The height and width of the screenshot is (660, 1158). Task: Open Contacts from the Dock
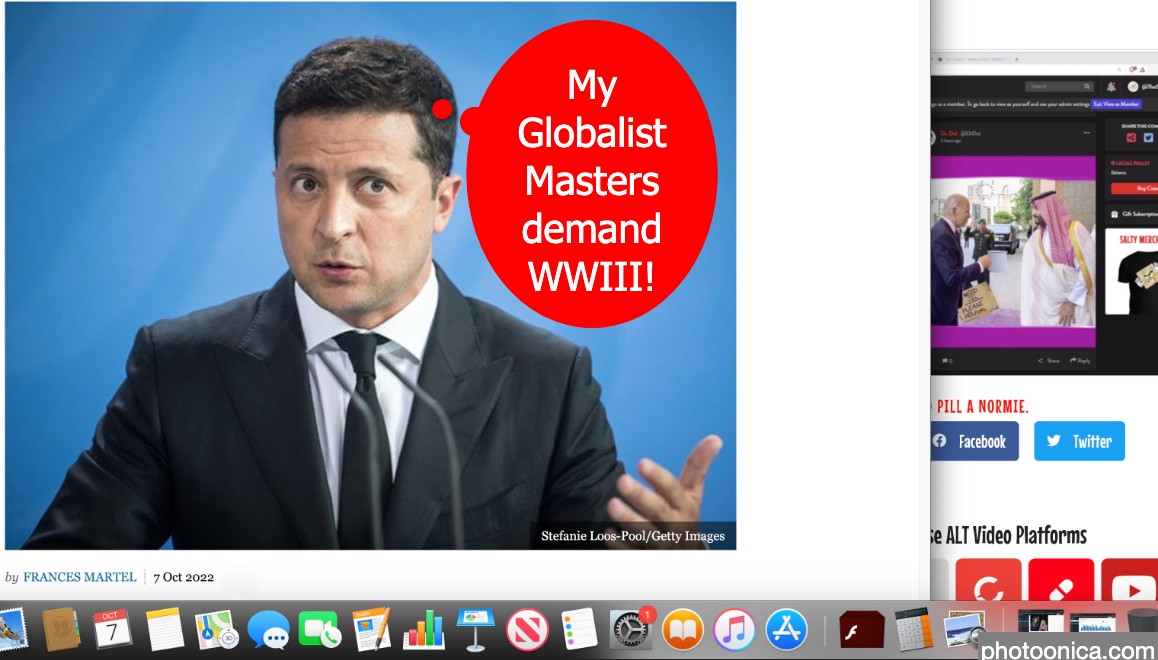61,630
